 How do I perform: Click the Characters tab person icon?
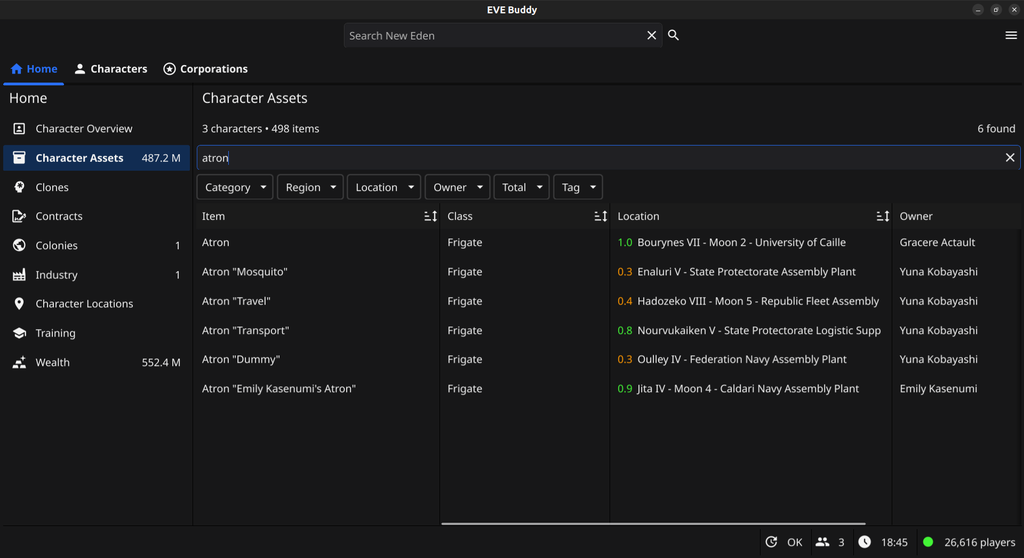click(x=80, y=69)
